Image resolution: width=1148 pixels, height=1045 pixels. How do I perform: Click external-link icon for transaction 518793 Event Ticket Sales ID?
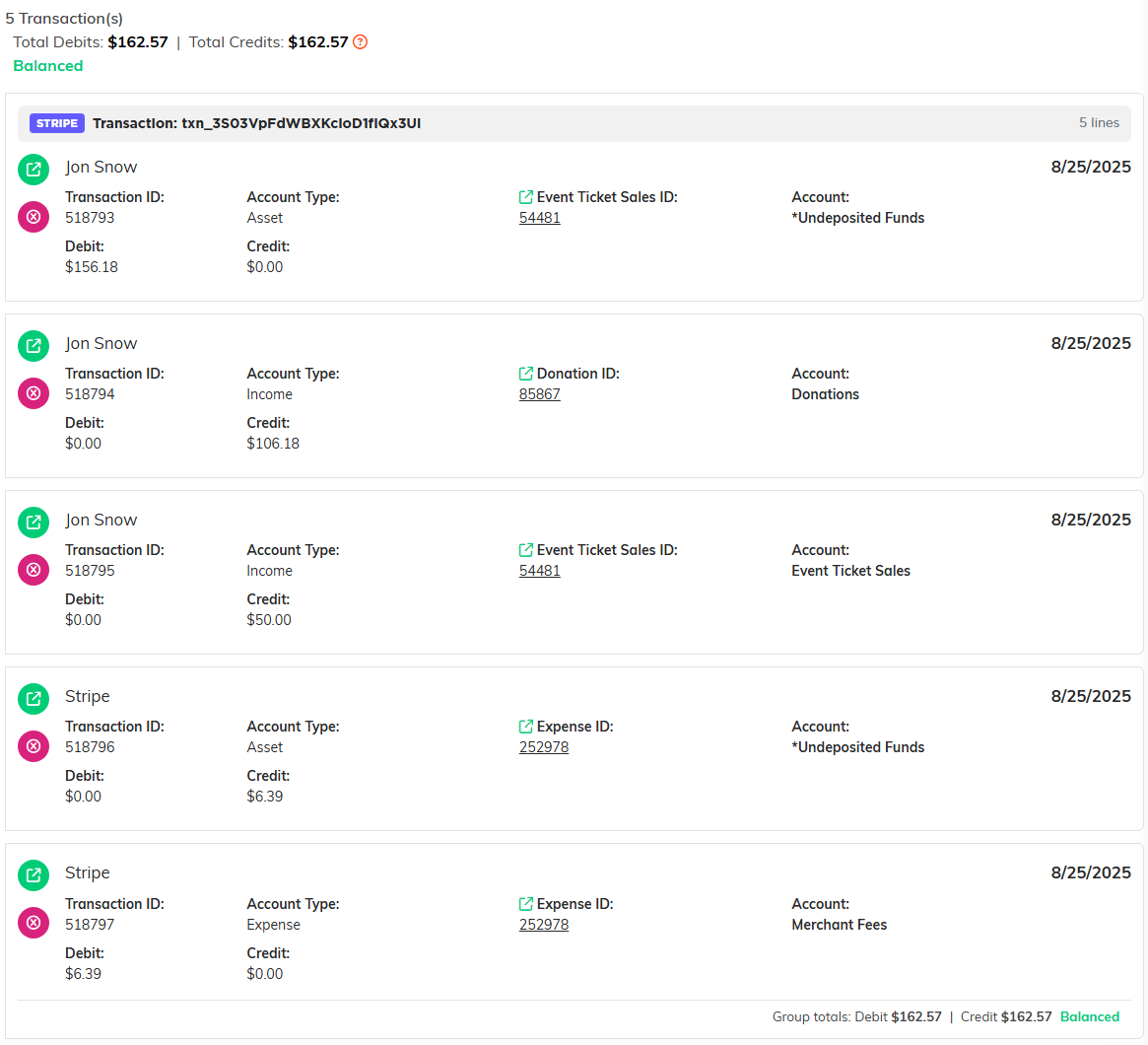point(525,197)
